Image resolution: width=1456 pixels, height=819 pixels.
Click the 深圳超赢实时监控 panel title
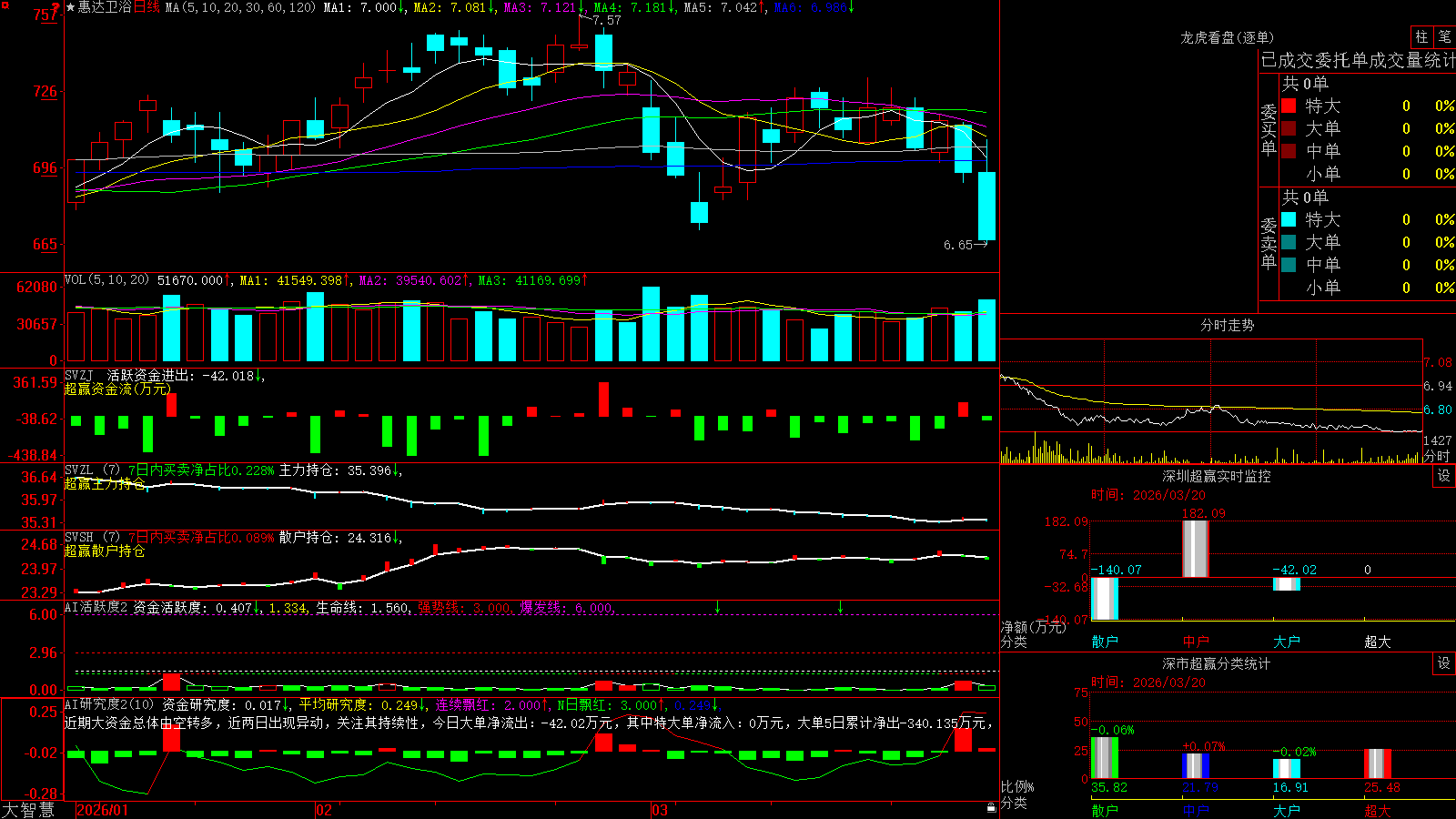(x=1217, y=476)
